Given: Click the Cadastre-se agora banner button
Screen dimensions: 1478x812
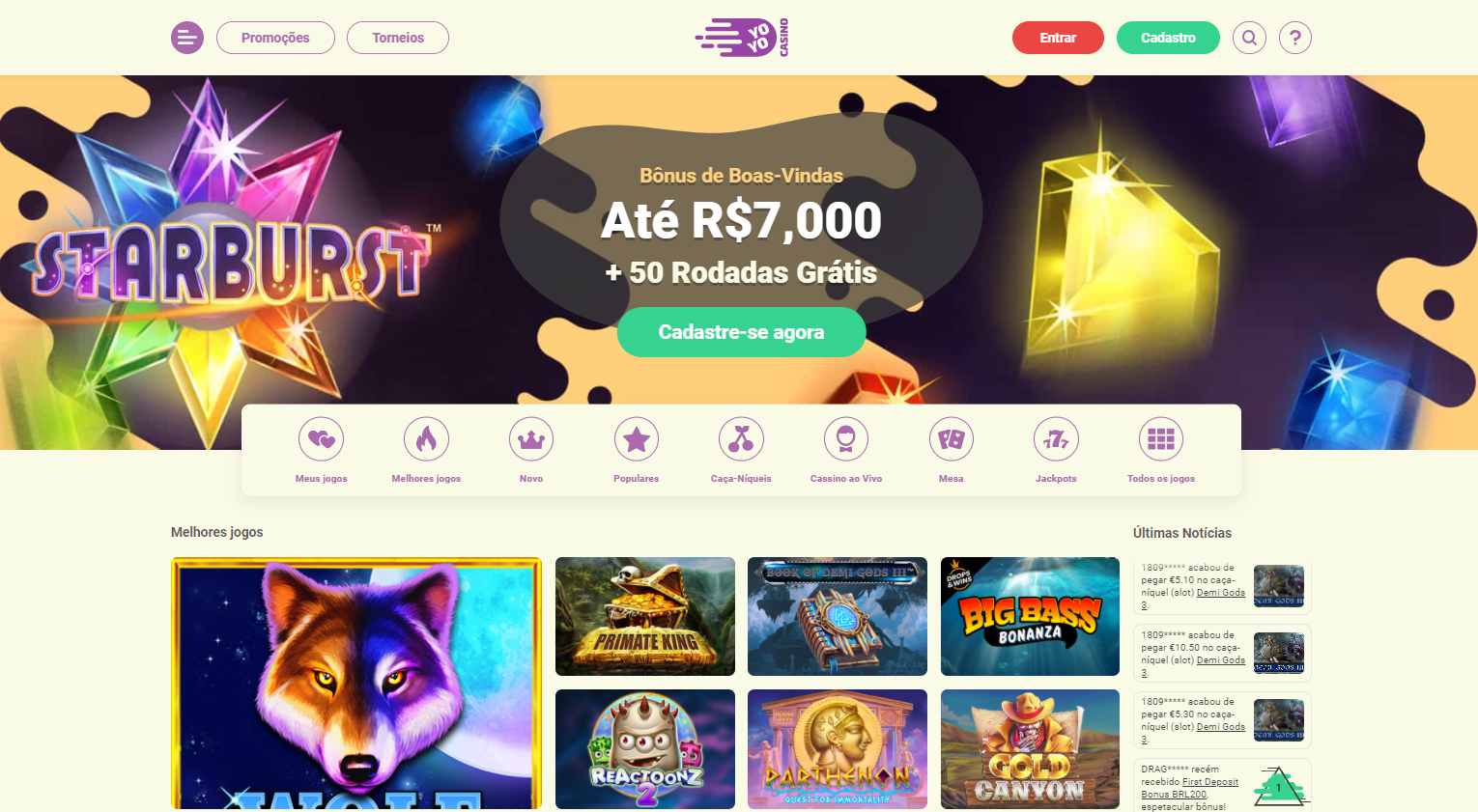Looking at the screenshot, I should tap(741, 332).
